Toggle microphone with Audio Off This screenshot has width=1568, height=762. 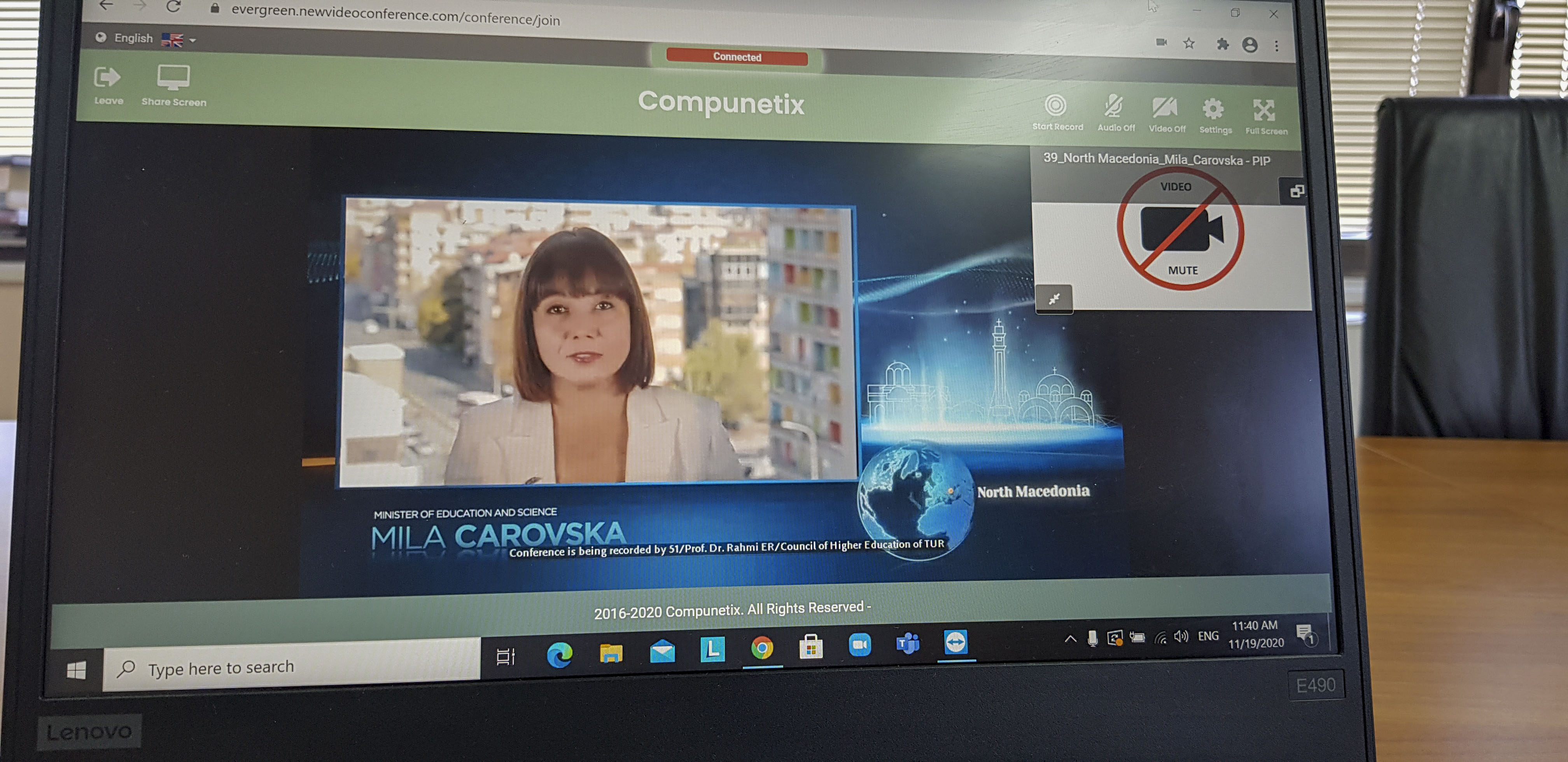1115,113
